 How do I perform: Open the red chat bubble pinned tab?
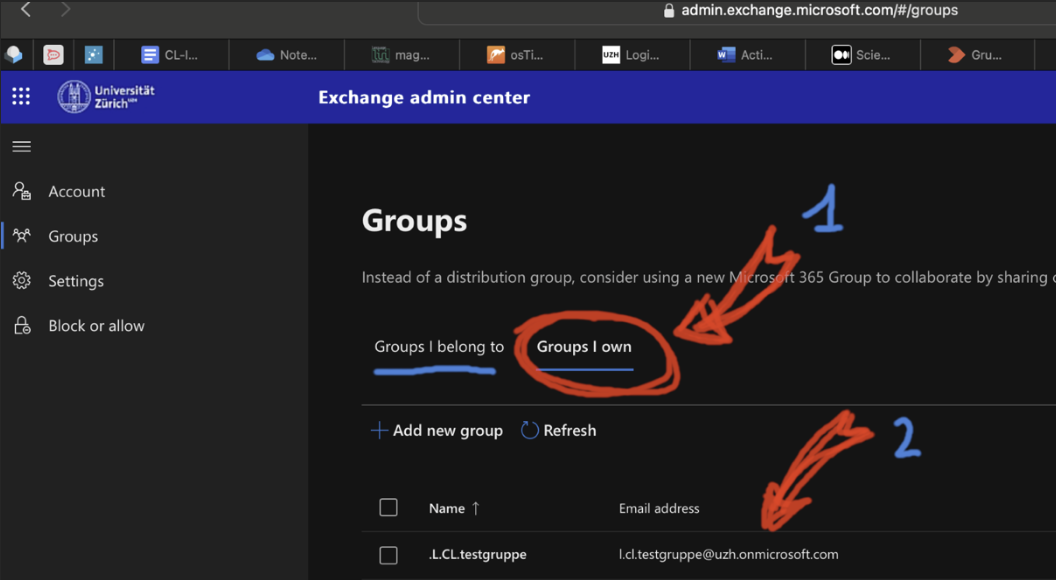(53, 55)
